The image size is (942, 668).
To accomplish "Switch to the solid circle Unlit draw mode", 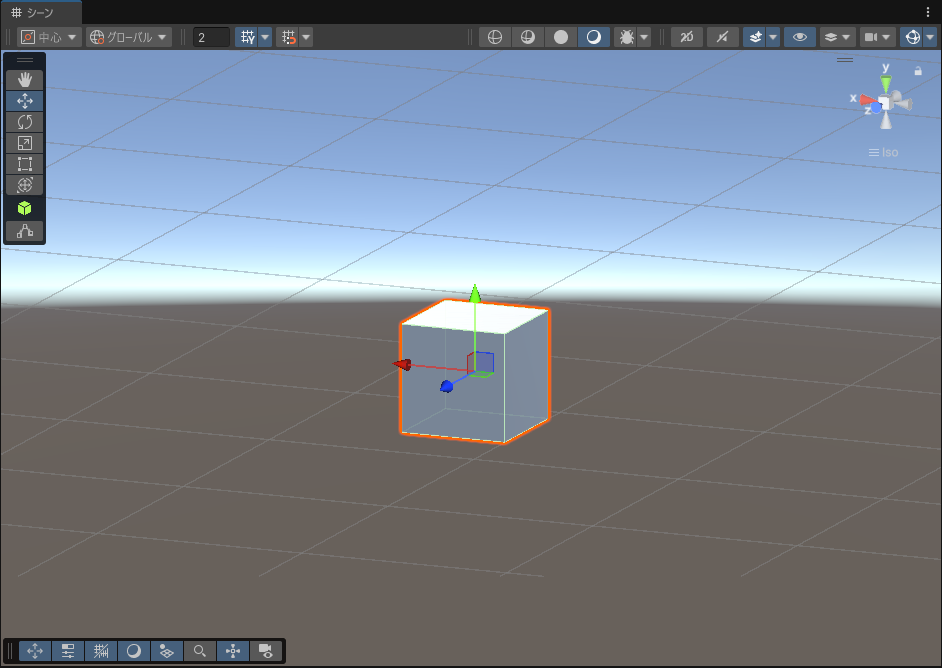I will click(561, 37).
